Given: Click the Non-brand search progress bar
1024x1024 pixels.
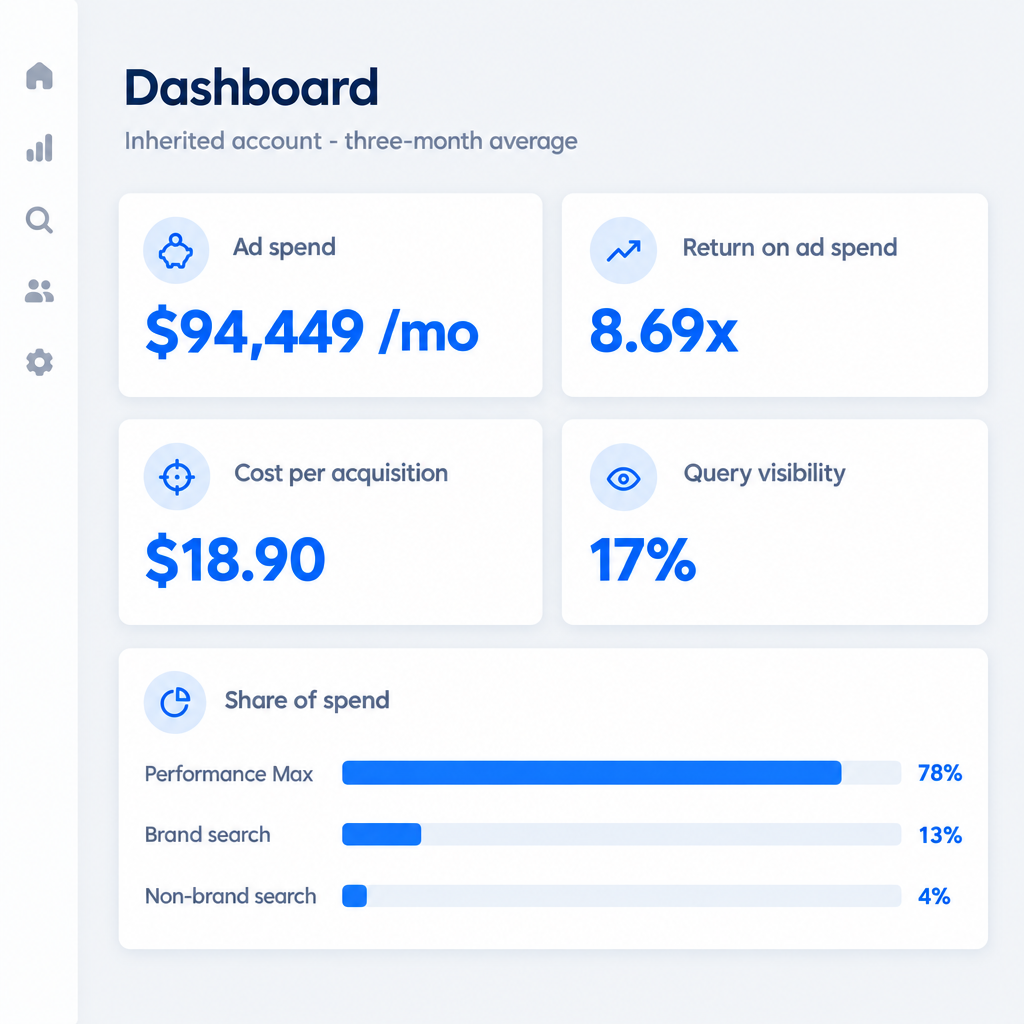Looking at the screenshot, I should [622, 895].
